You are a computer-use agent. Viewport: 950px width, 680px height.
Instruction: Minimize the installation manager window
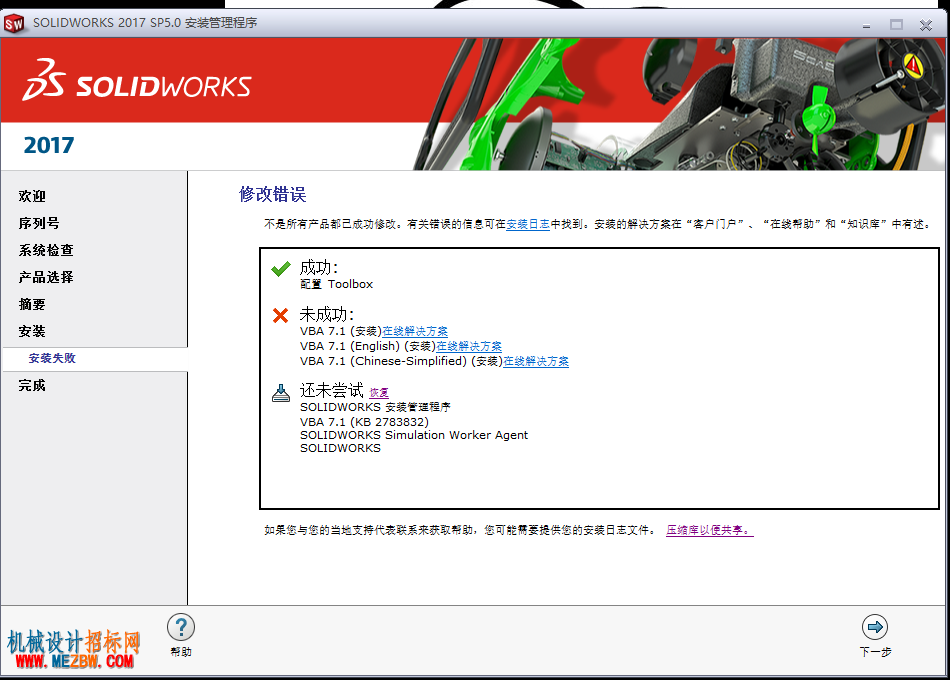coord(866,25)
